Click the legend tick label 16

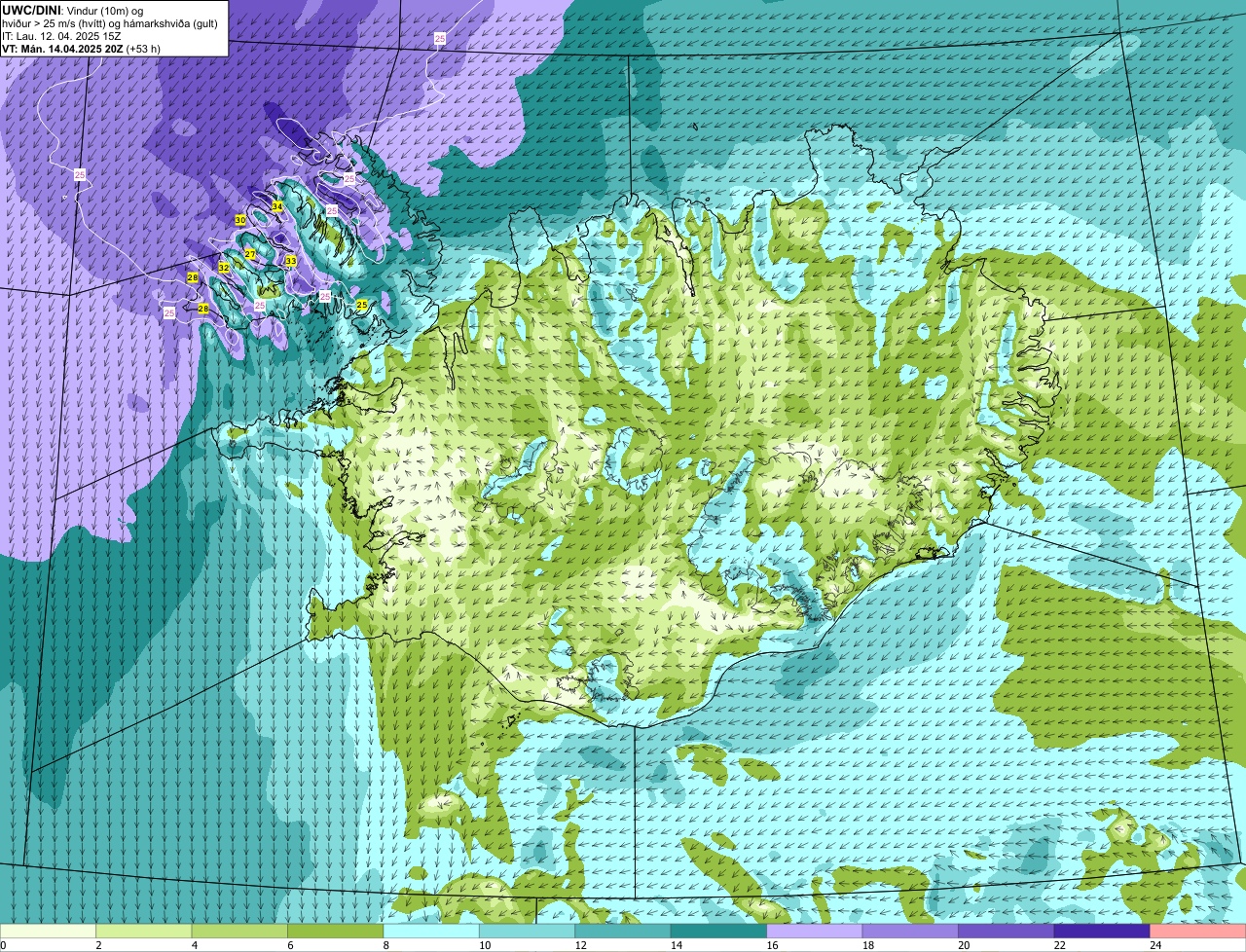[772, 945]
